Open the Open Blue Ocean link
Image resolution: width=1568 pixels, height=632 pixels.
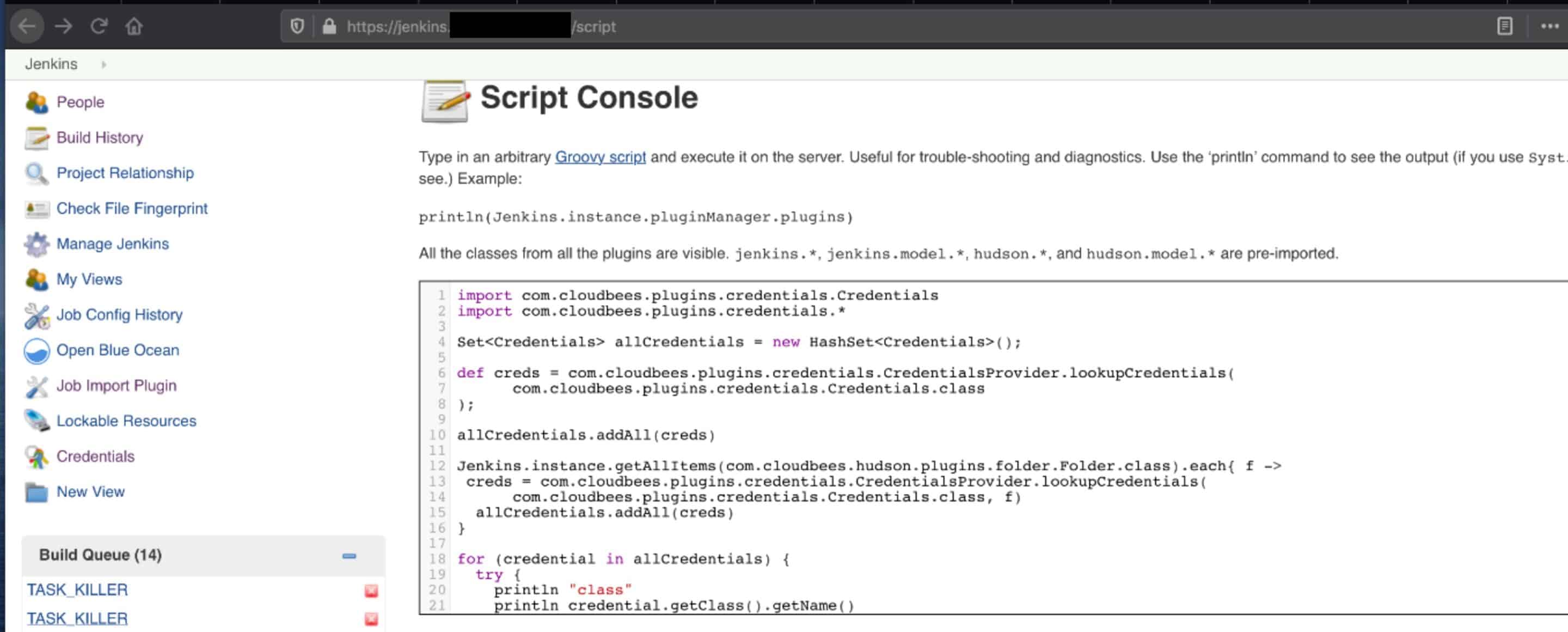(x=118, y=350)
